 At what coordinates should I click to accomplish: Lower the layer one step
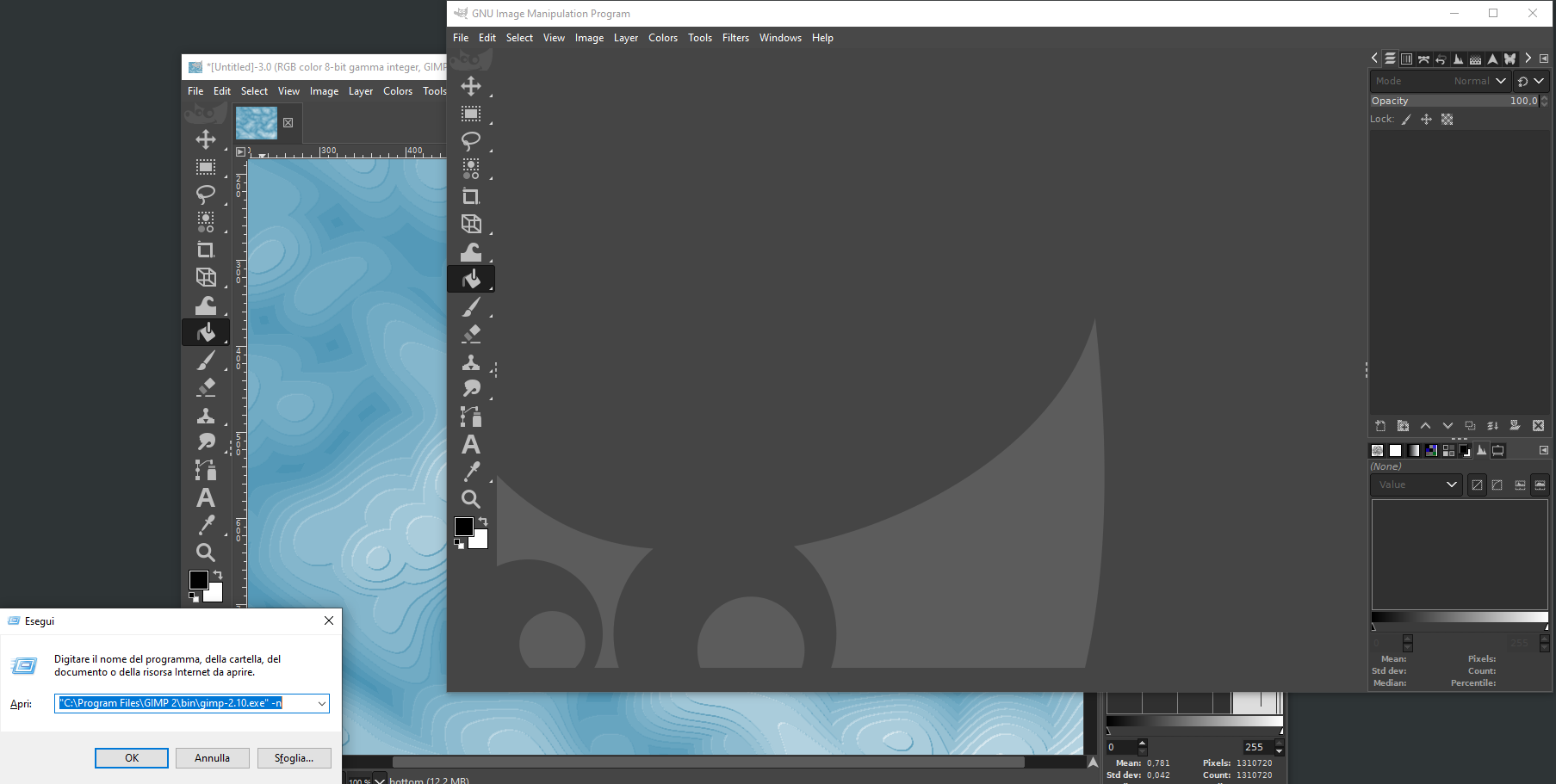pyautogui.click(x=1448, y=426)
